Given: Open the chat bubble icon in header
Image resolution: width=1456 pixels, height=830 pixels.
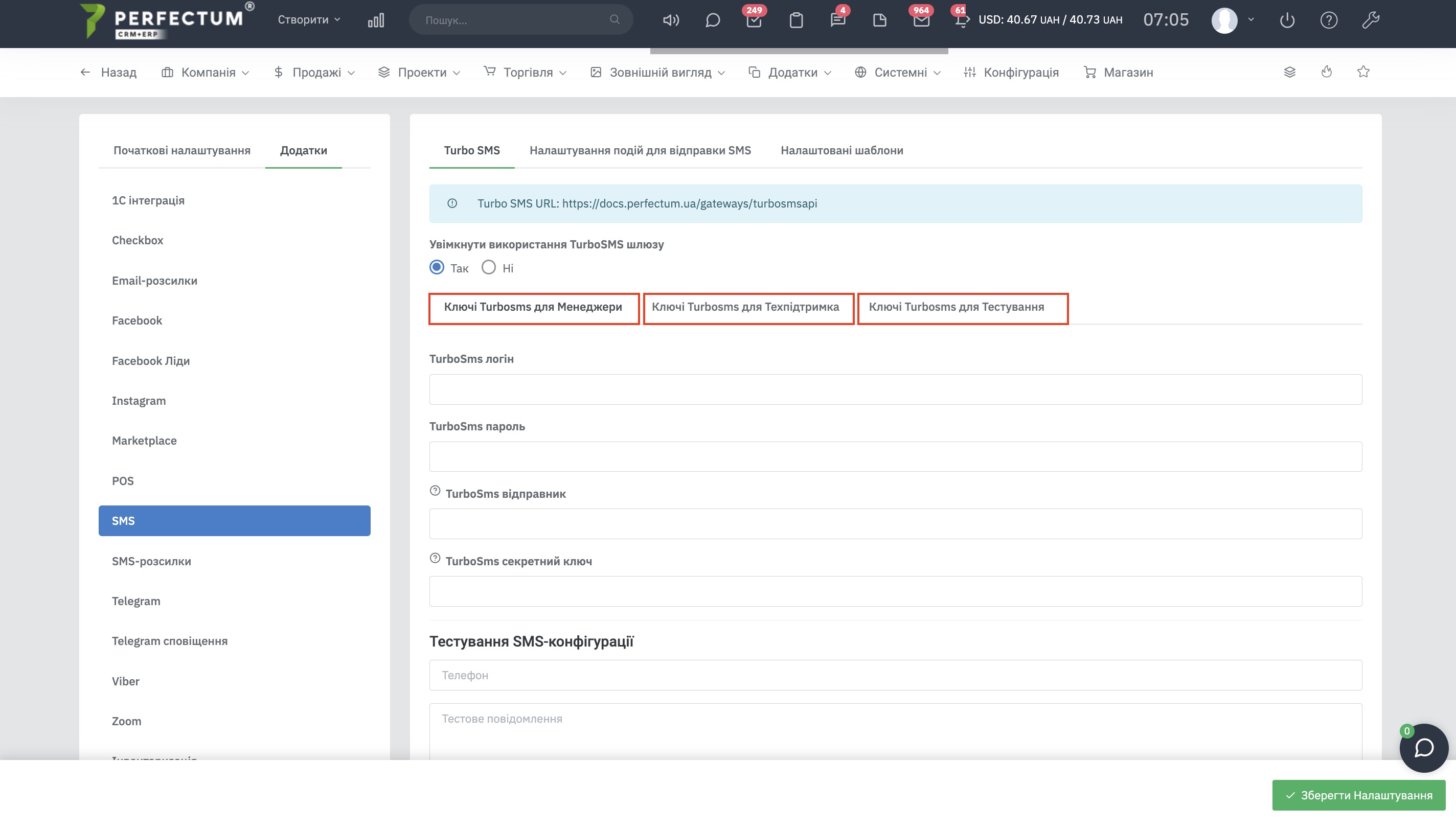Looking at the screenshot, I should (x=713, y=20).
